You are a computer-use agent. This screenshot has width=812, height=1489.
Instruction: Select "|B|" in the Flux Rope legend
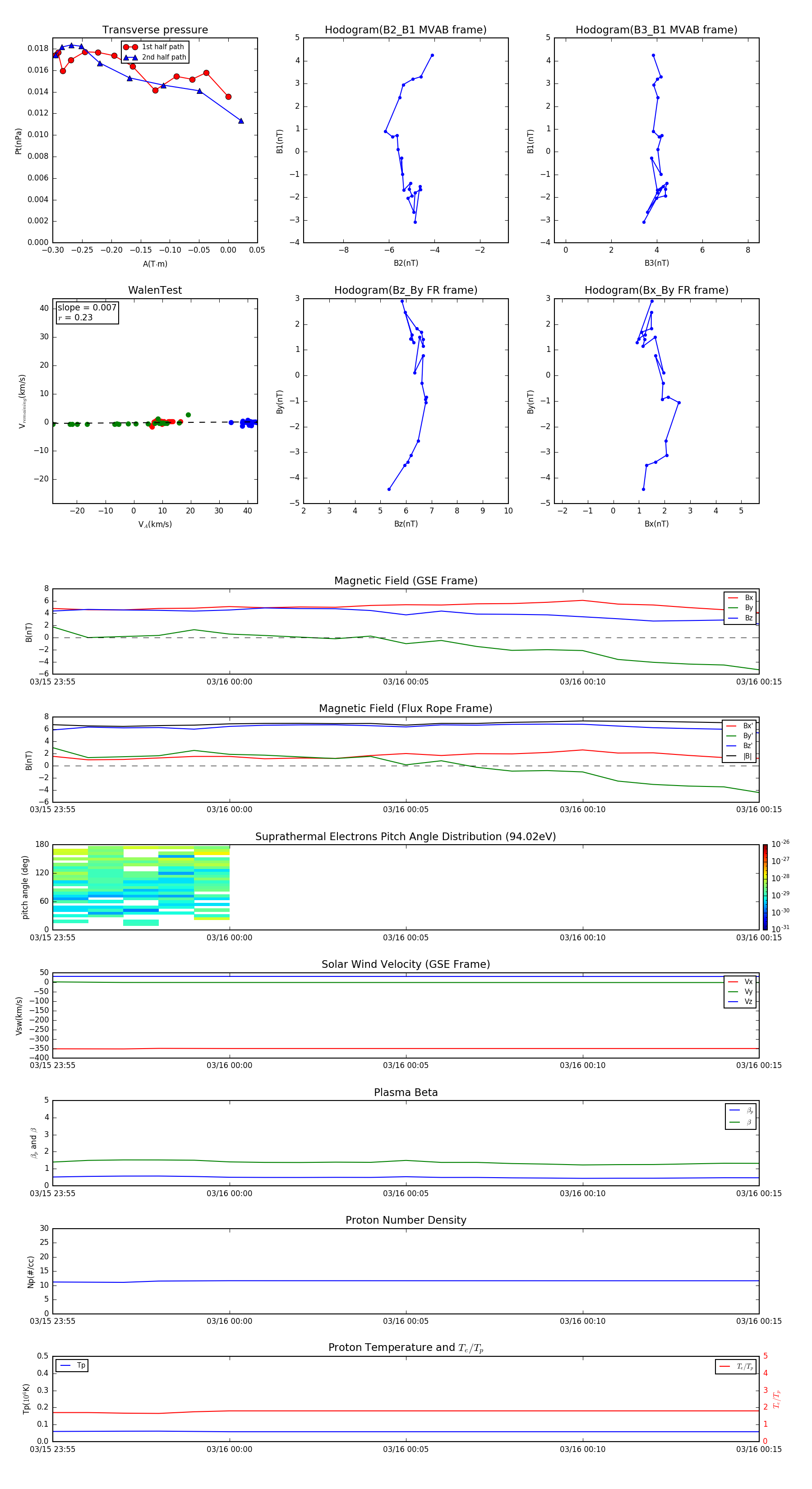coord(740,756)
